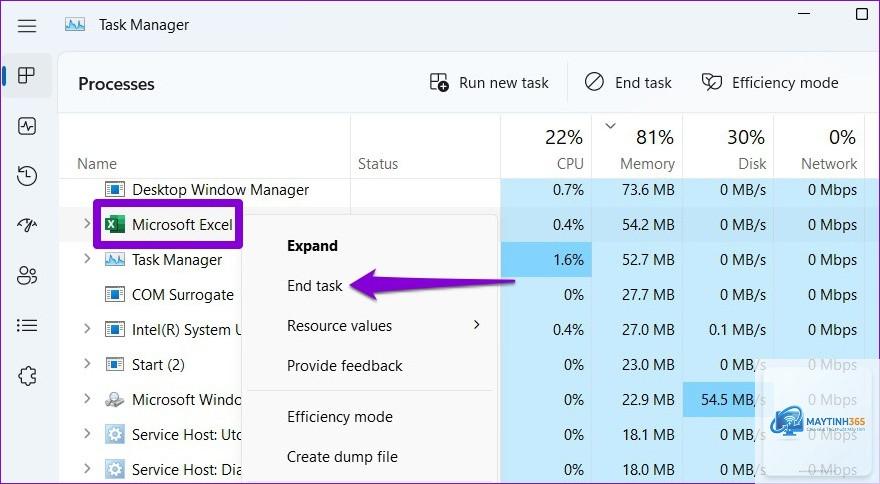Click the Desktop Window Manager icon
Viewport: 880px width, 484px height.
(115, 190)
